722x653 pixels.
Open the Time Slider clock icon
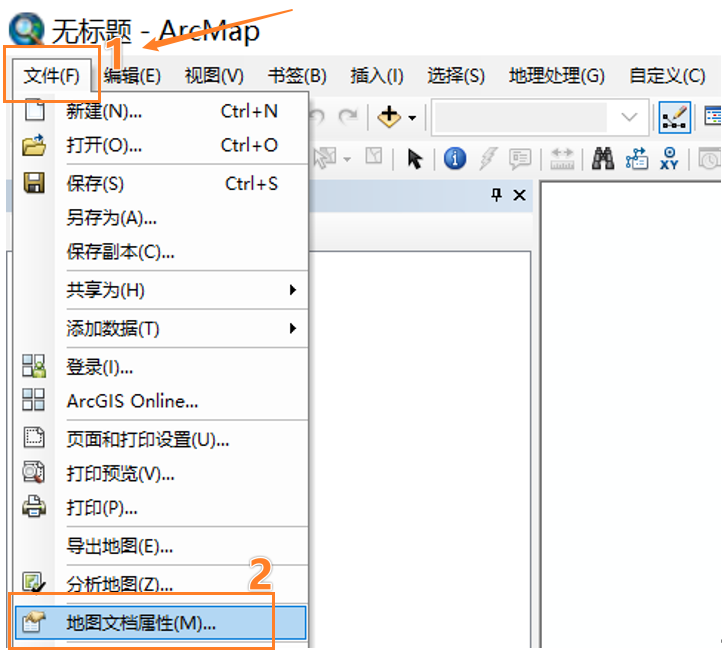(x=710, y=159)
